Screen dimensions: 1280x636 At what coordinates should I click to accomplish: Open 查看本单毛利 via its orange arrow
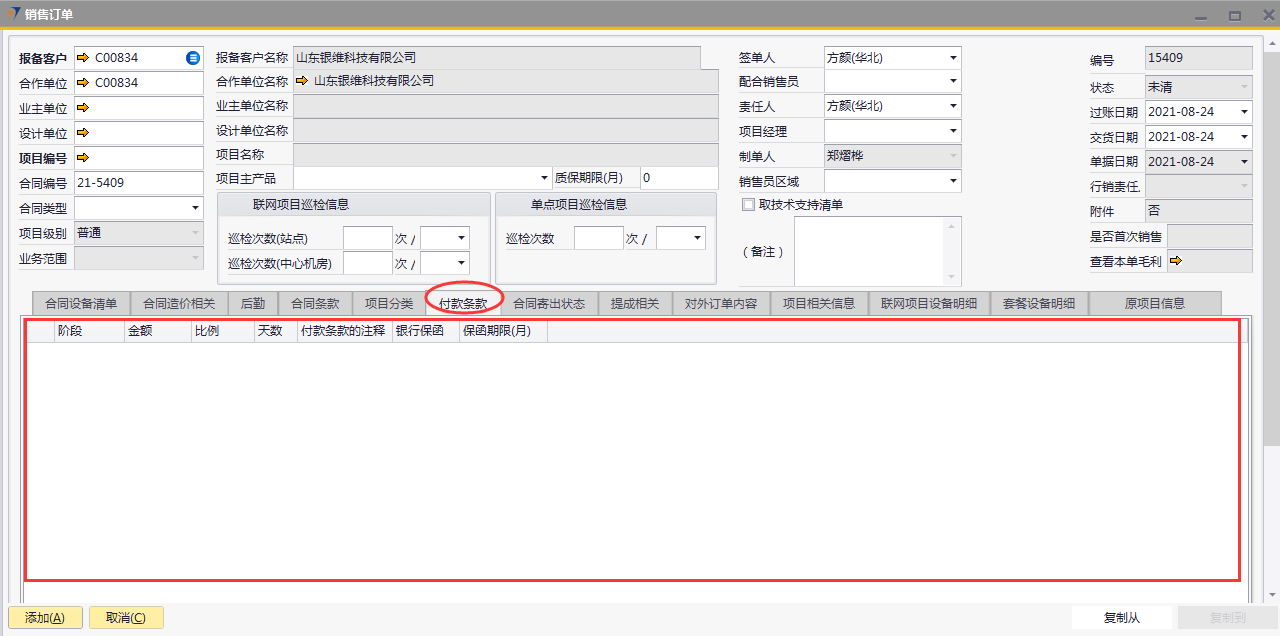click(1176, 261)
